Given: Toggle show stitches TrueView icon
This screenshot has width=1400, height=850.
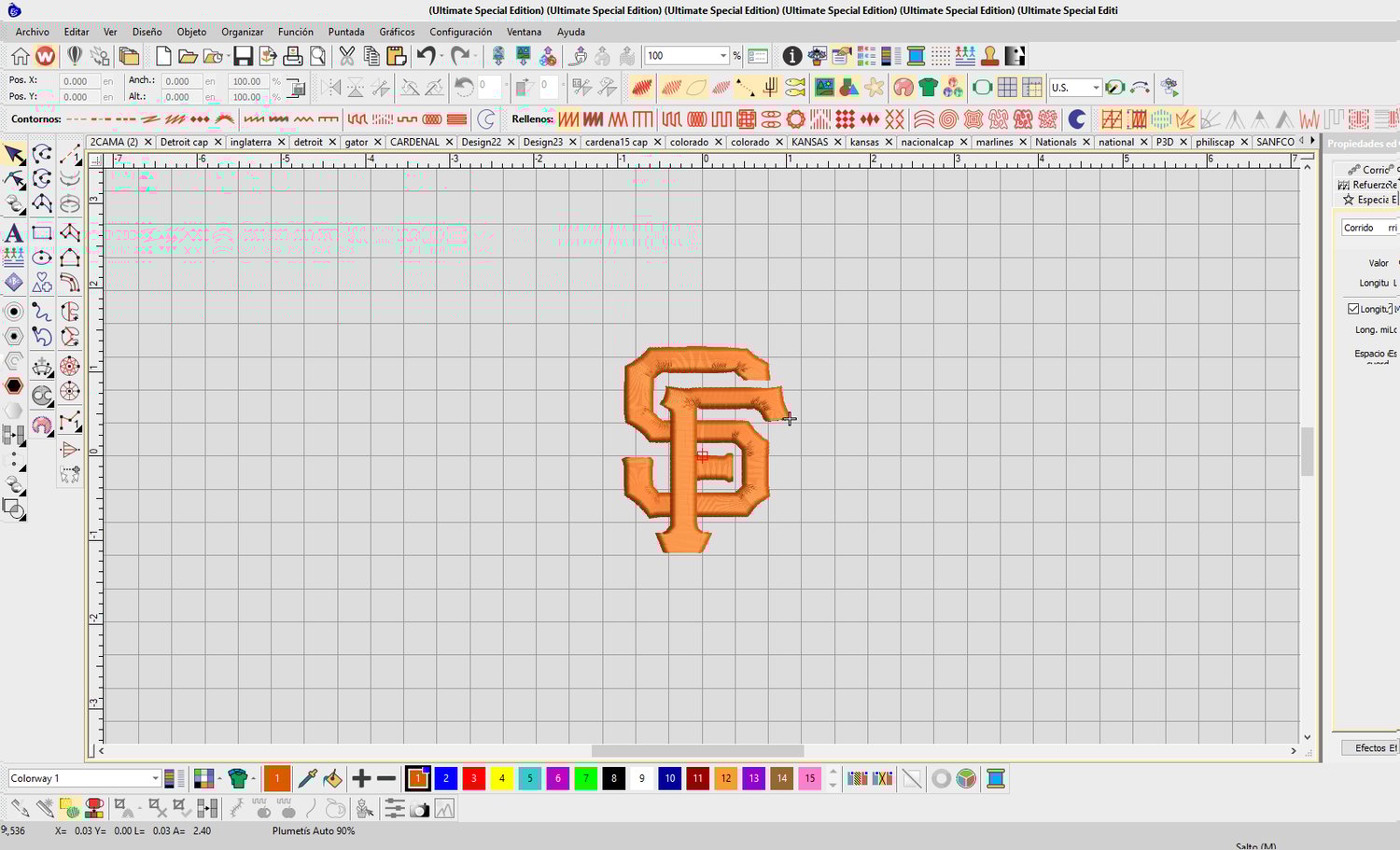Looking at the screenshot, I should click(641, 88).
